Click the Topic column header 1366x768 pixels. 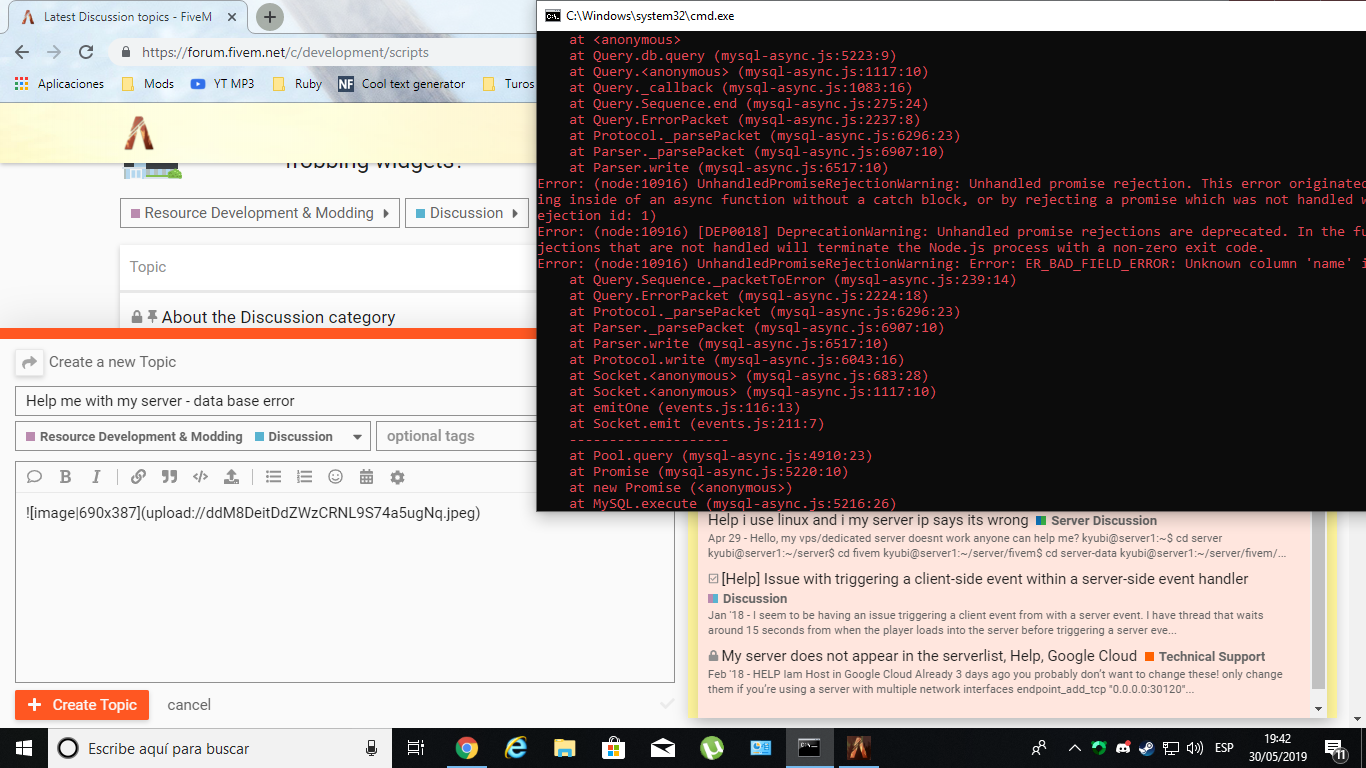(x=148, y=267)
